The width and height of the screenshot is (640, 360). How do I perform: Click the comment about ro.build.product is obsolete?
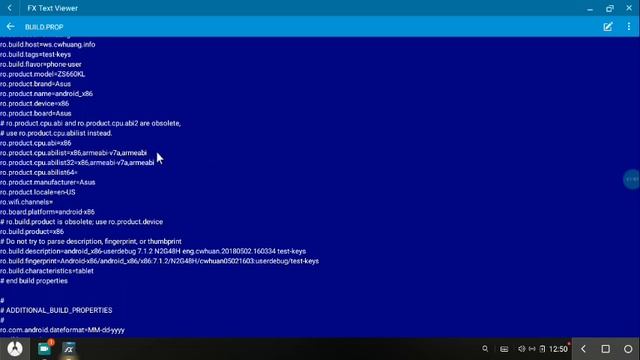(82, 222)
